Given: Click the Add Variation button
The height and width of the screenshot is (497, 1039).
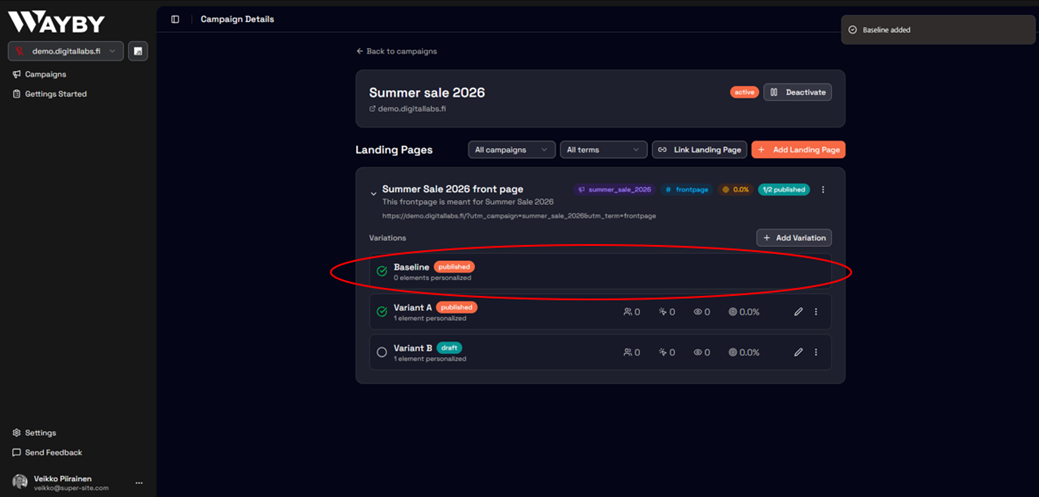Looking at the screenshot, I should coord(794,237).
